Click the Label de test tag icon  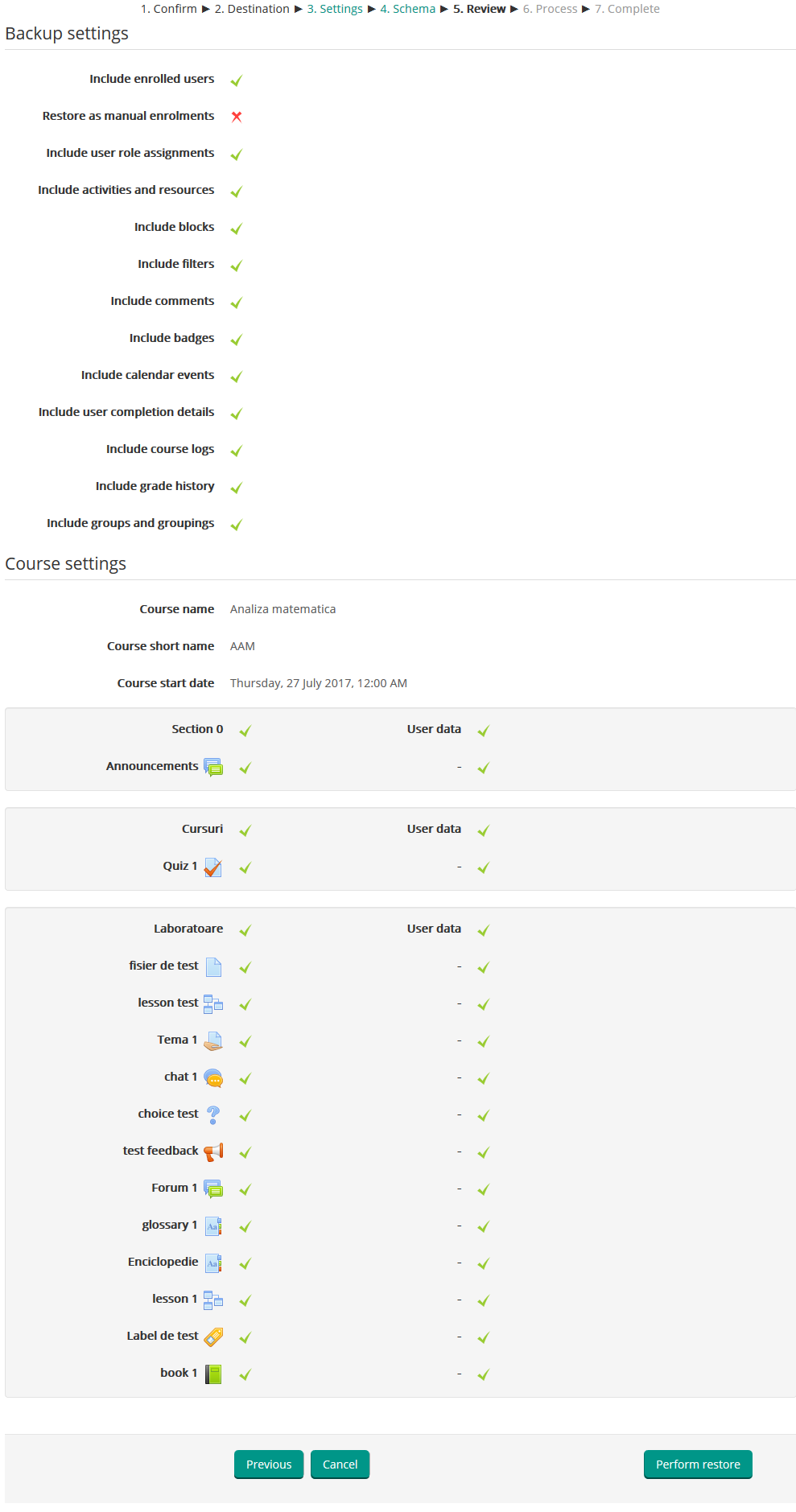(213, 1337)
